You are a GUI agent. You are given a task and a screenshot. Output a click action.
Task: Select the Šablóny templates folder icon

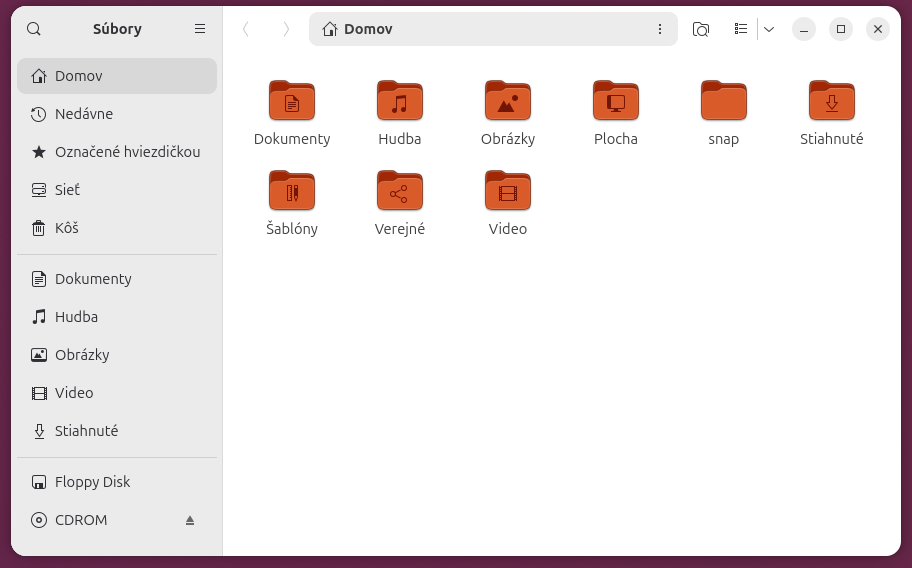[292, 191]
